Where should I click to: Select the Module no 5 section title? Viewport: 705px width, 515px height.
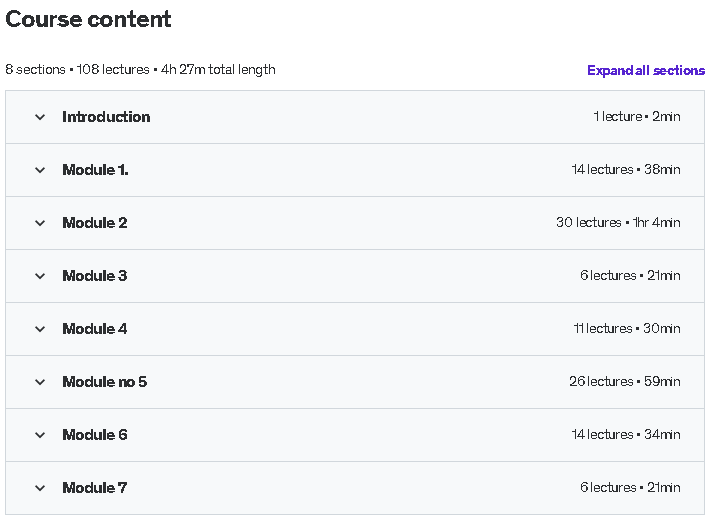tap(105, 382)
